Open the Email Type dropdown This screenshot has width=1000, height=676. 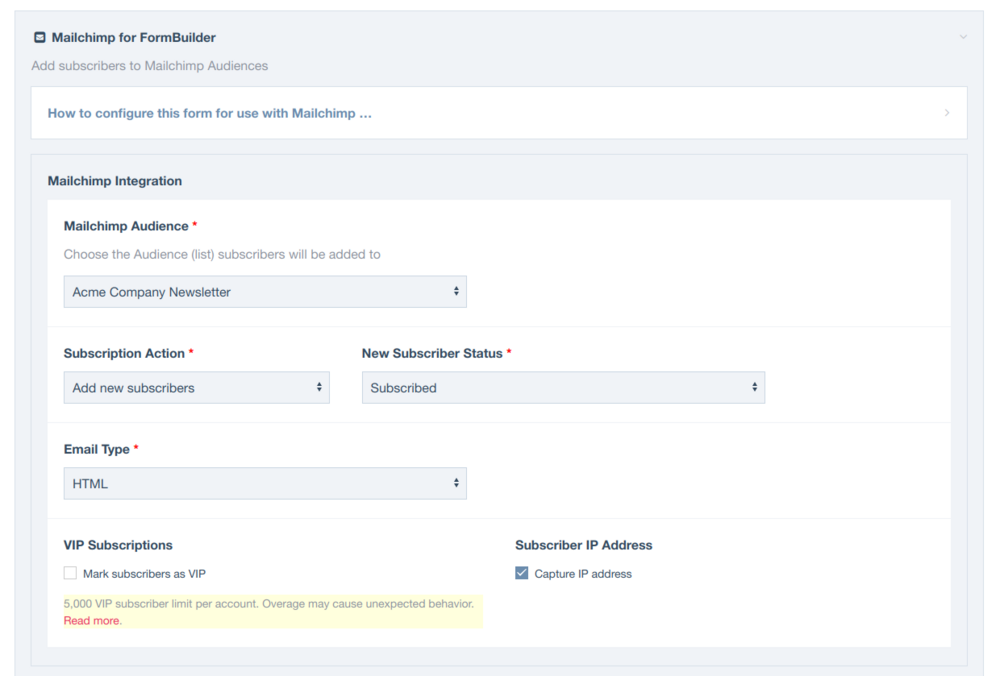pos(264,483)
